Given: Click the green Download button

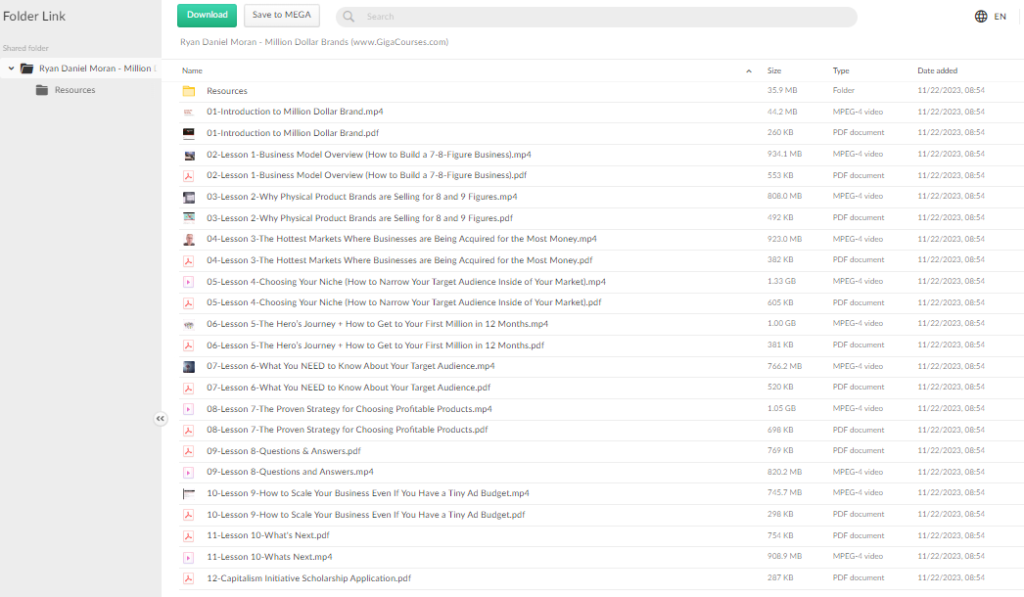Looking at the screenshot, I should click(207, 15).
